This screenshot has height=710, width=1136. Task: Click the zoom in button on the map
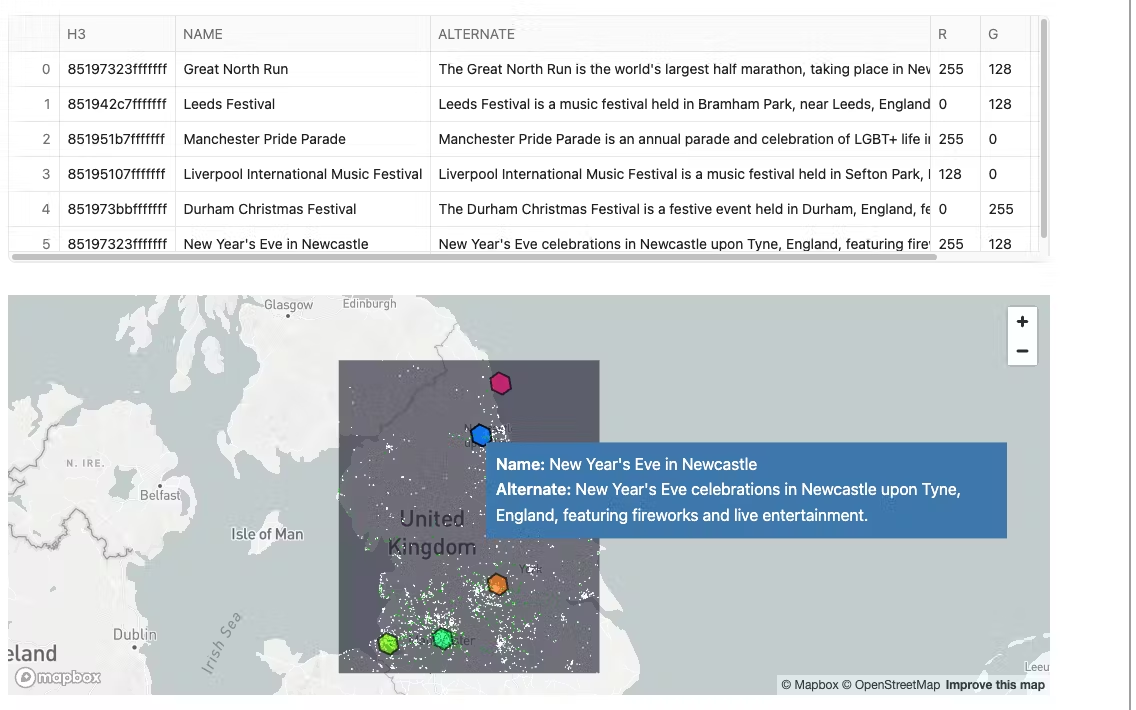click(1022, 321)
